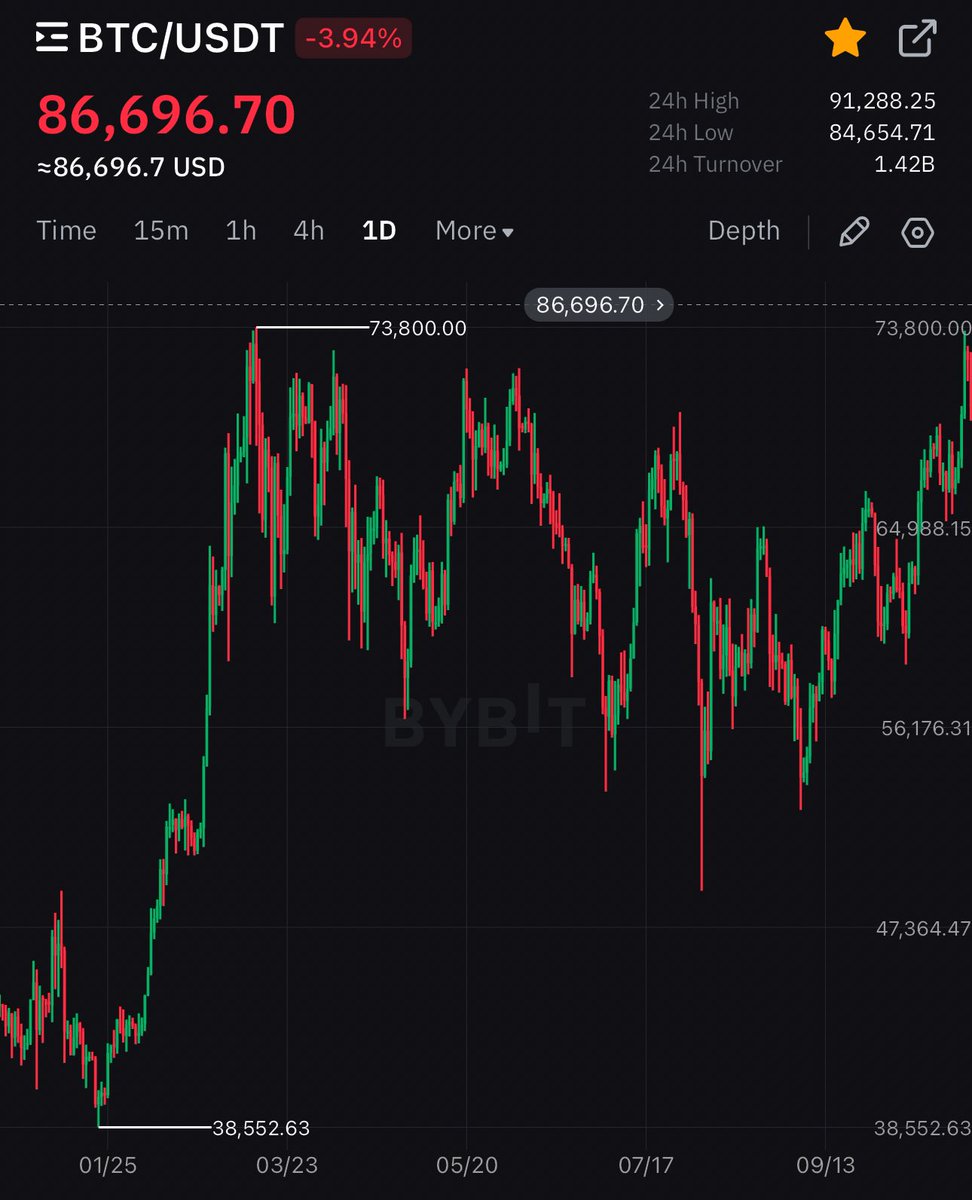972x1200 pixels.
Task: Tap the 86,696.70 current price tag
Action: point(599,305)
